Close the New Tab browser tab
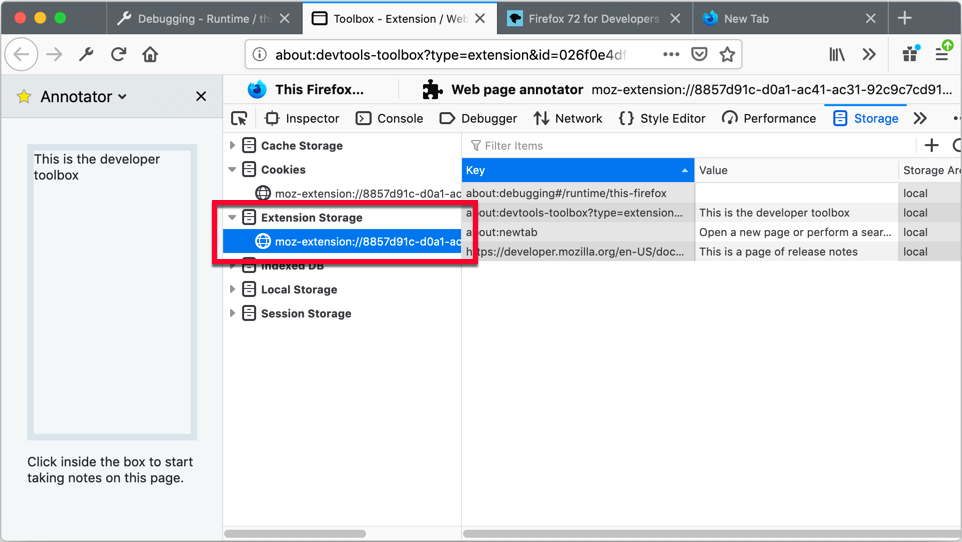The height and width of the screenshot is (542, 962). pos(871,18)
